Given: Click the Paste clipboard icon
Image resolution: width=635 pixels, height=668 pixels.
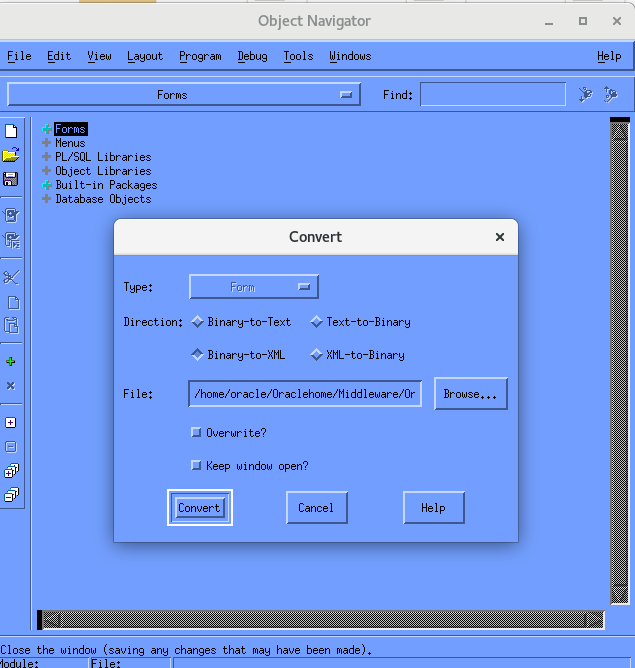Looking at the screenshot, I should (11, 325).
